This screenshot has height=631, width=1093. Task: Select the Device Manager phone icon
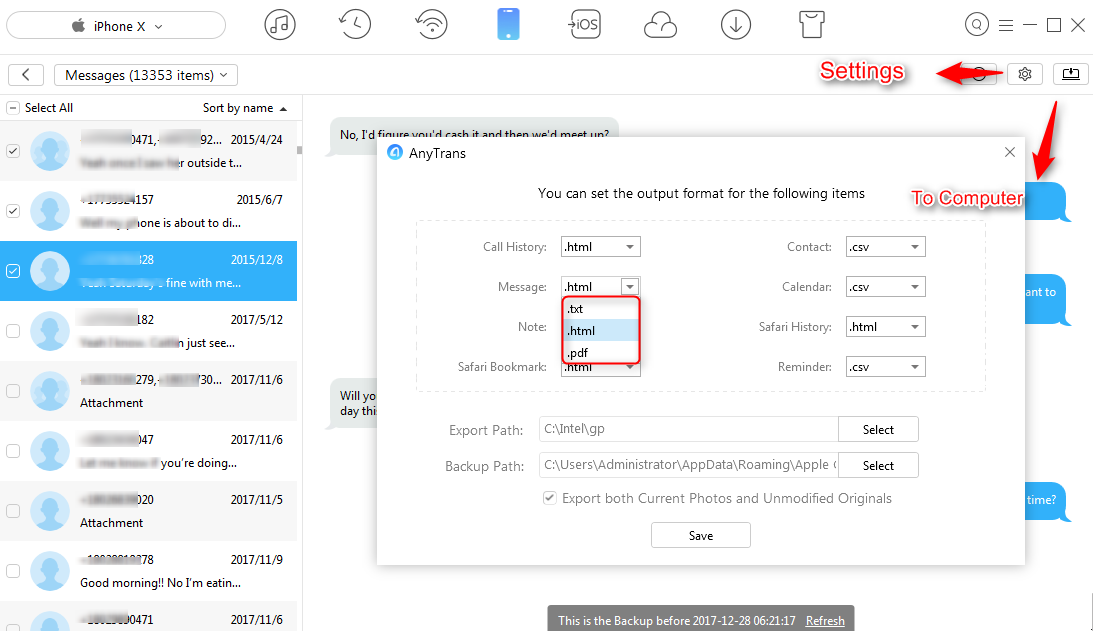[x=508, y=25]
